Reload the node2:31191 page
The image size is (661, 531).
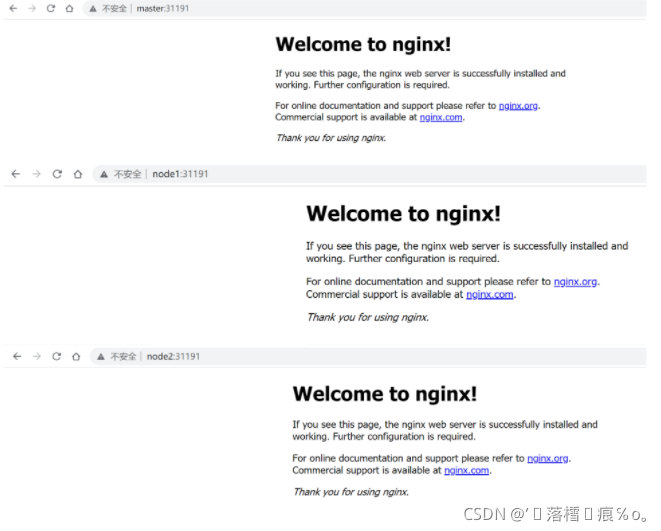coord(56,357)
